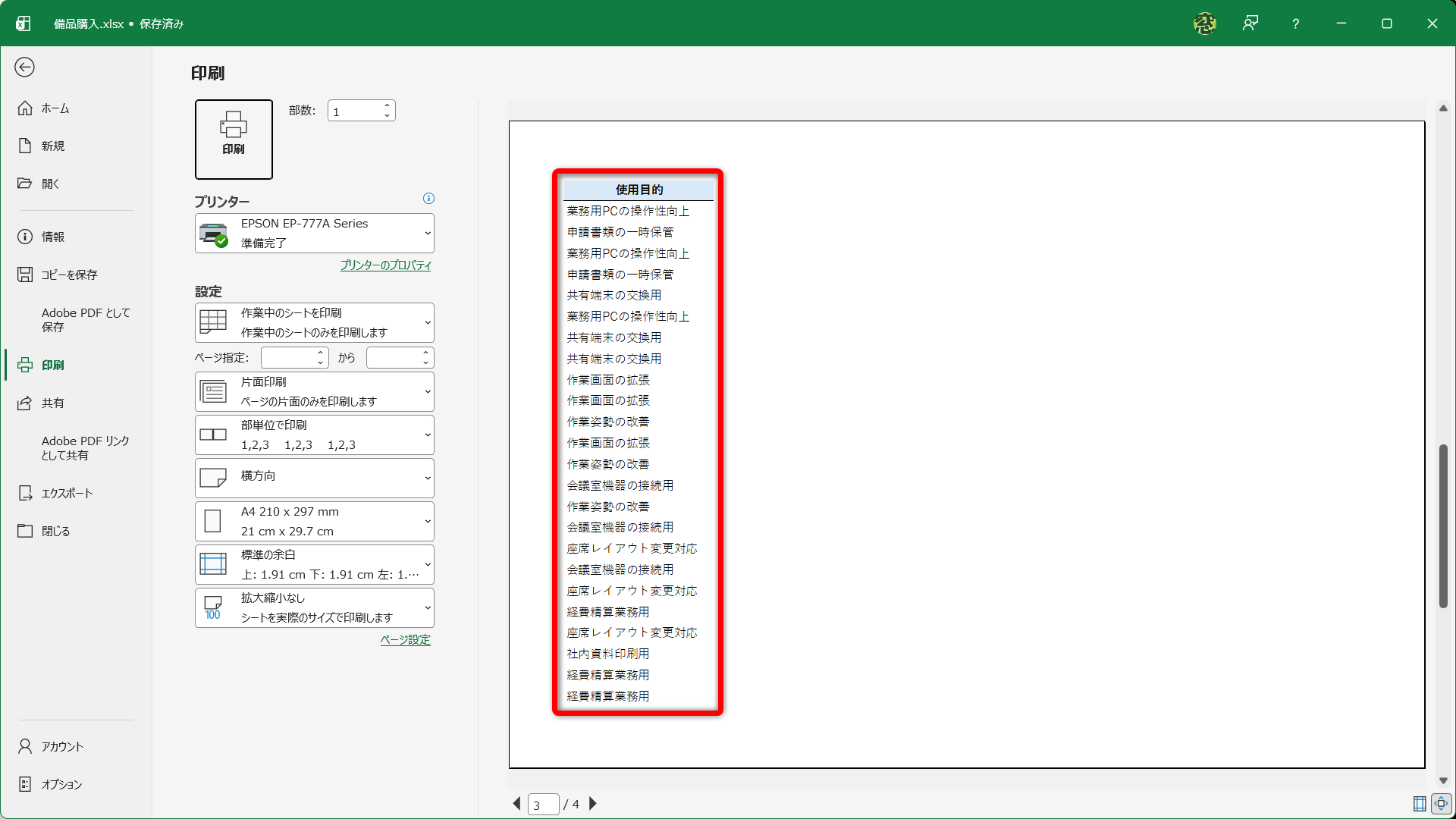Go to previous preview page arrow
This screenshot has width=1456, height=819.
pos(517,804)
